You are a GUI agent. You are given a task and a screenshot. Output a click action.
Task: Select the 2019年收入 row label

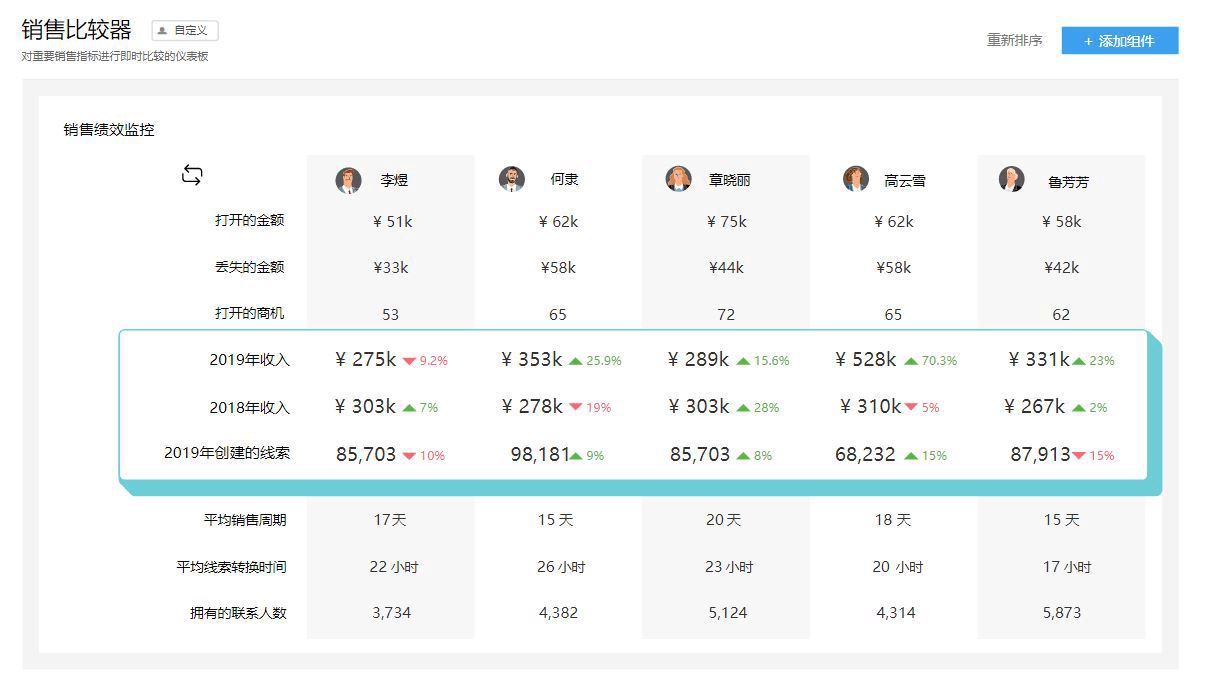249,360
